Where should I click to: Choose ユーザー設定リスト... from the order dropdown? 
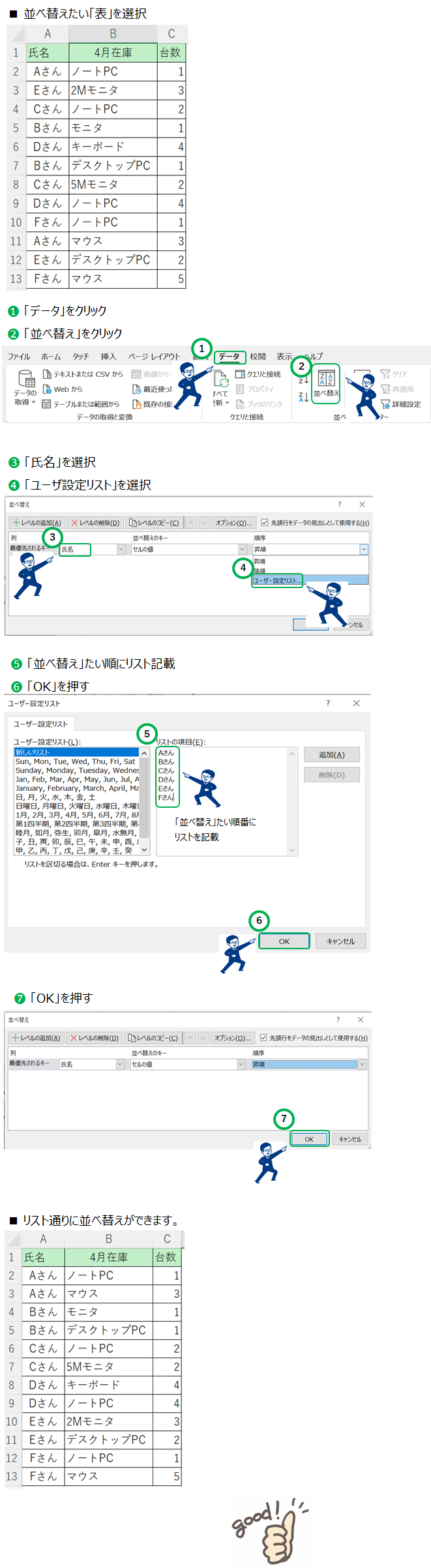[277, 580]
